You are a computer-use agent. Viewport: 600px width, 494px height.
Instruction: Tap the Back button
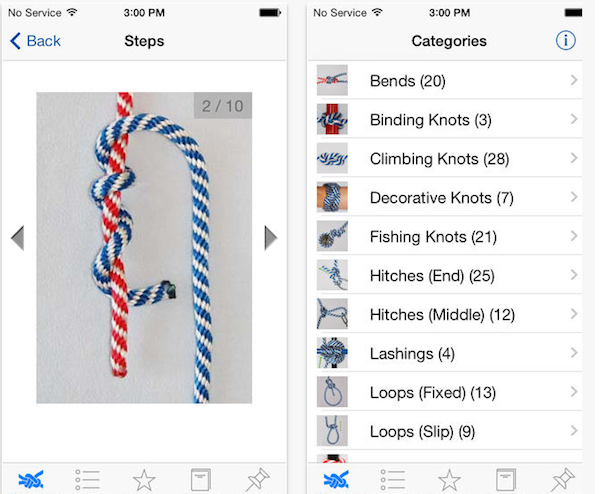point(35,41)
